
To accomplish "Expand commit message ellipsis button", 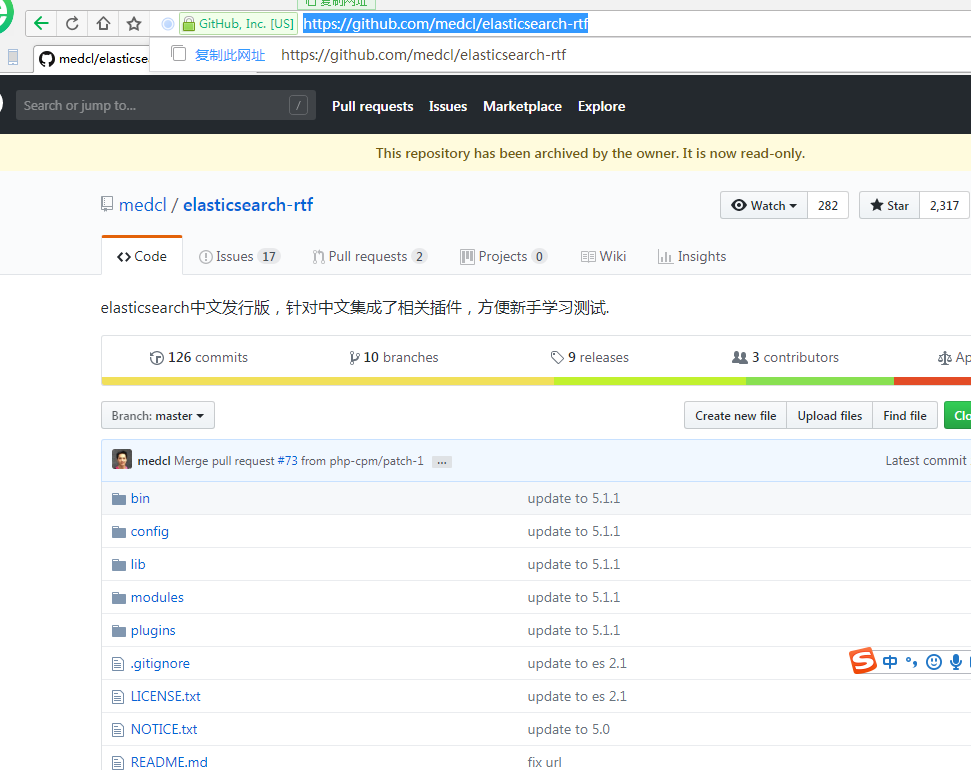I will 442,462.
